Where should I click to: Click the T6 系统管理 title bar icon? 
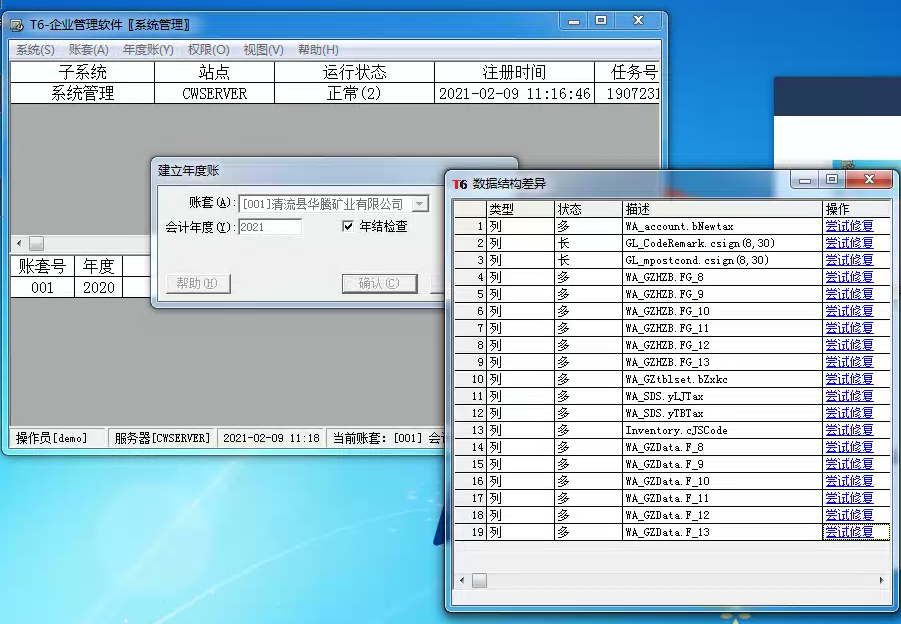pyautogui.click(x=17, y=25)
